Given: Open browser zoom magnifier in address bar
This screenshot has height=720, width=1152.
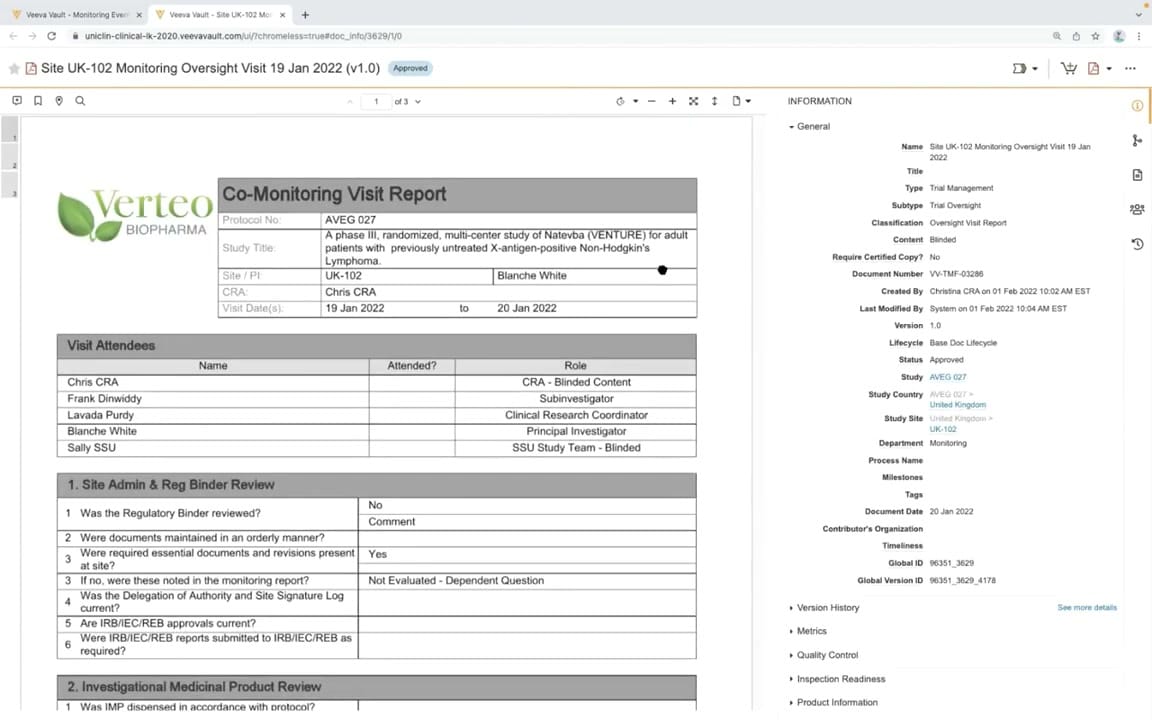Looking at the screenshot, I should point(1056,36).
